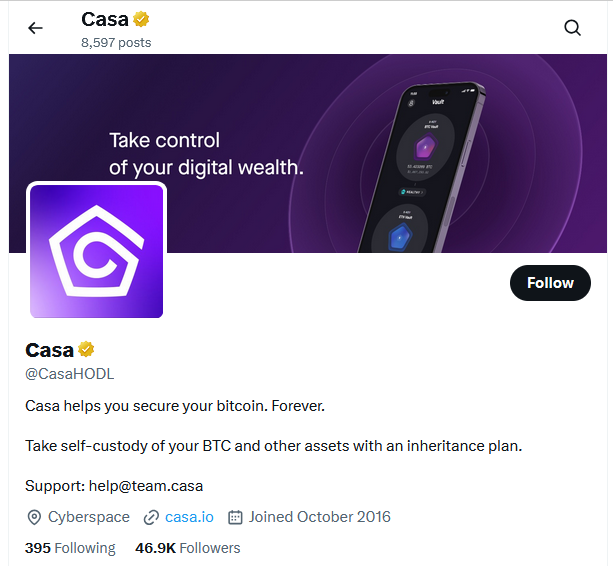Click the 8,597 posts count

[116, 43]
